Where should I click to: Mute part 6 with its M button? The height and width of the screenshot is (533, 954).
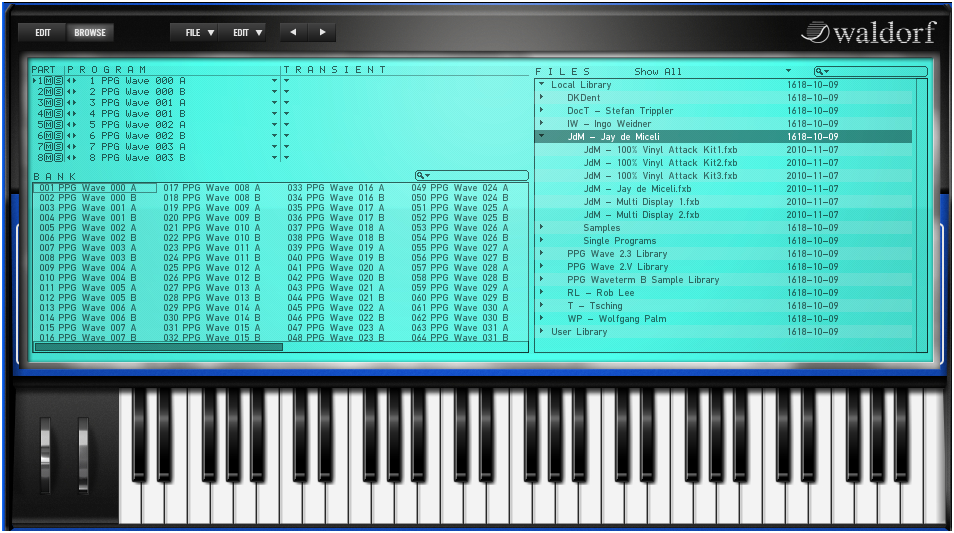tap(49, 136)
